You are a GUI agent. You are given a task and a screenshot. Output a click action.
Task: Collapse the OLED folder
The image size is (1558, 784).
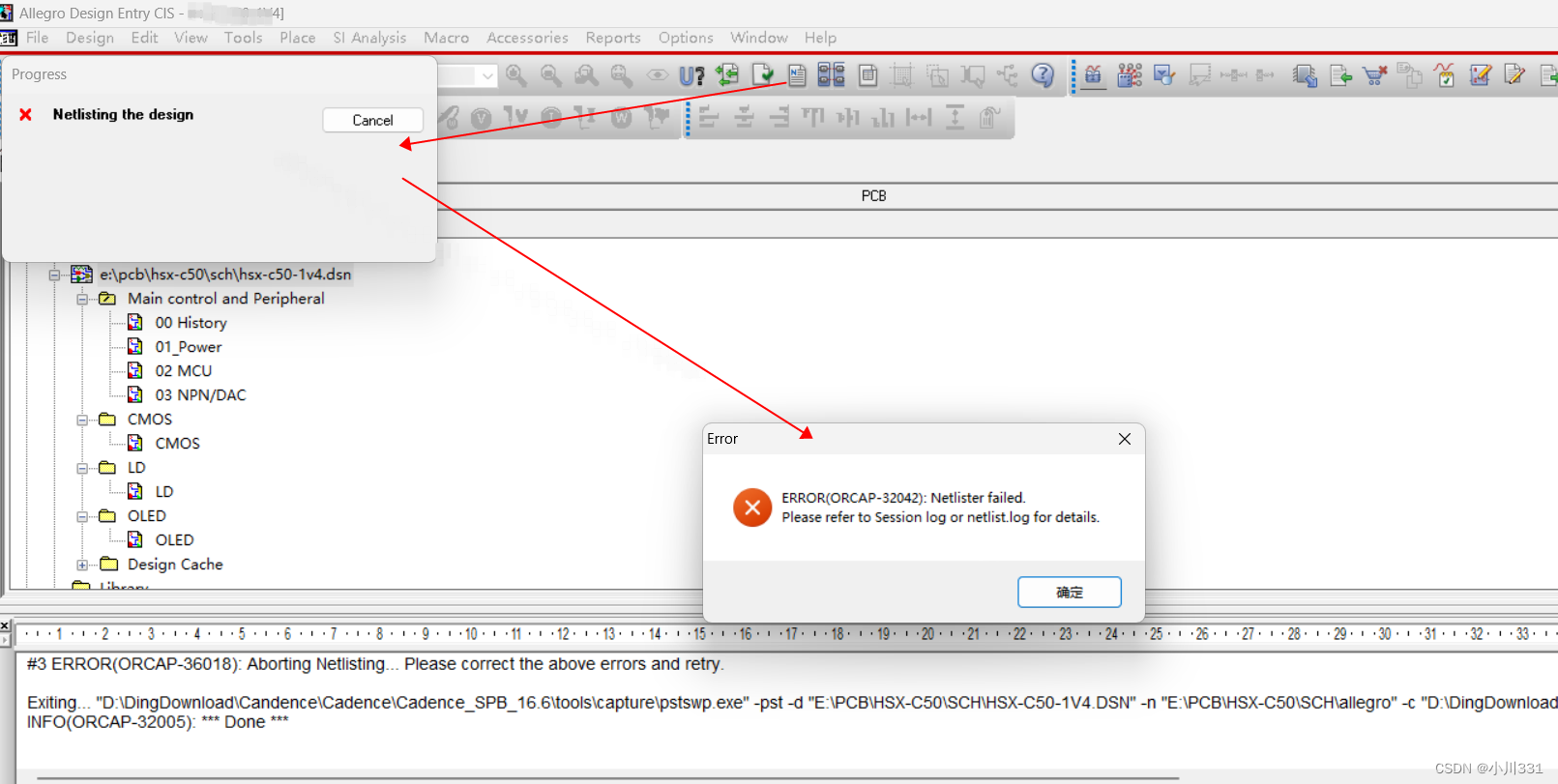(82, 516)
